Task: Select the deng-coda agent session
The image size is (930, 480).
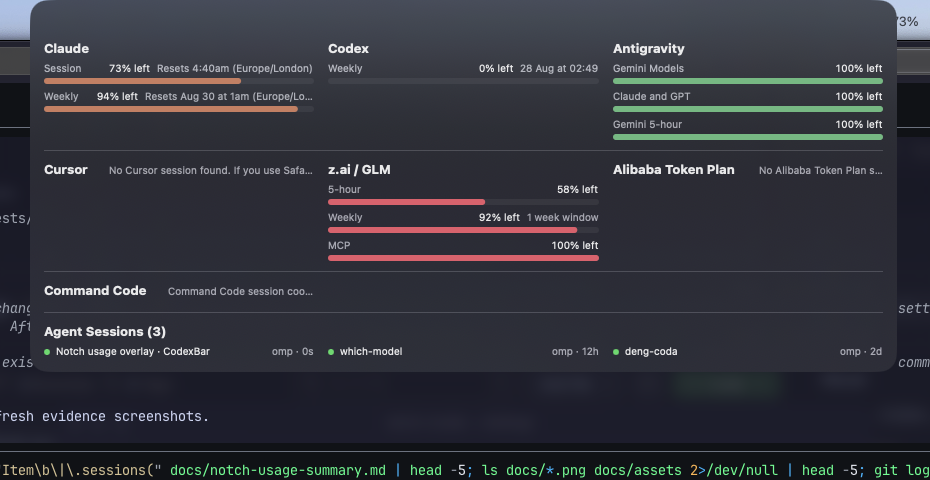Action: tap(651, 352)
